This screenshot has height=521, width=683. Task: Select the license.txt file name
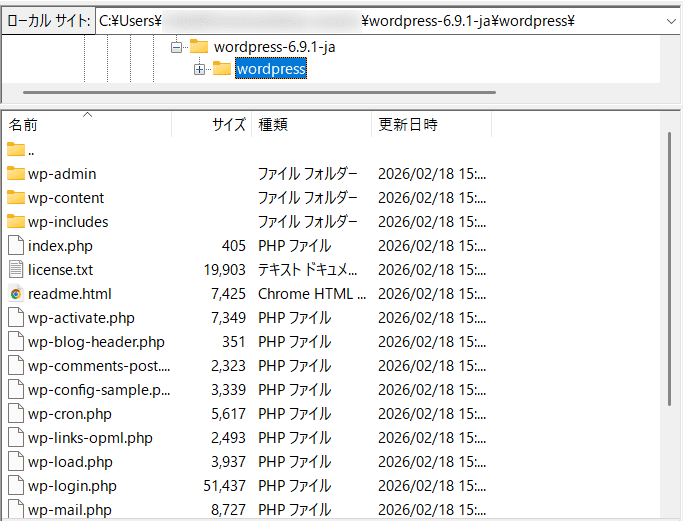point(60,270)
